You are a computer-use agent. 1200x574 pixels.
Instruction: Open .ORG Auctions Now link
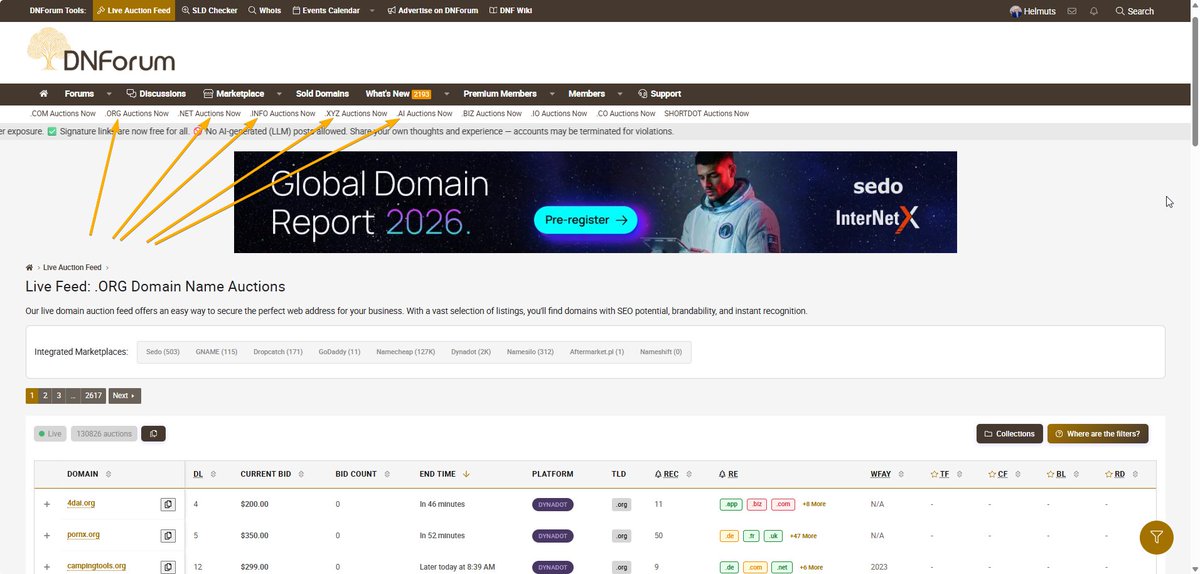tap(137, 113)
